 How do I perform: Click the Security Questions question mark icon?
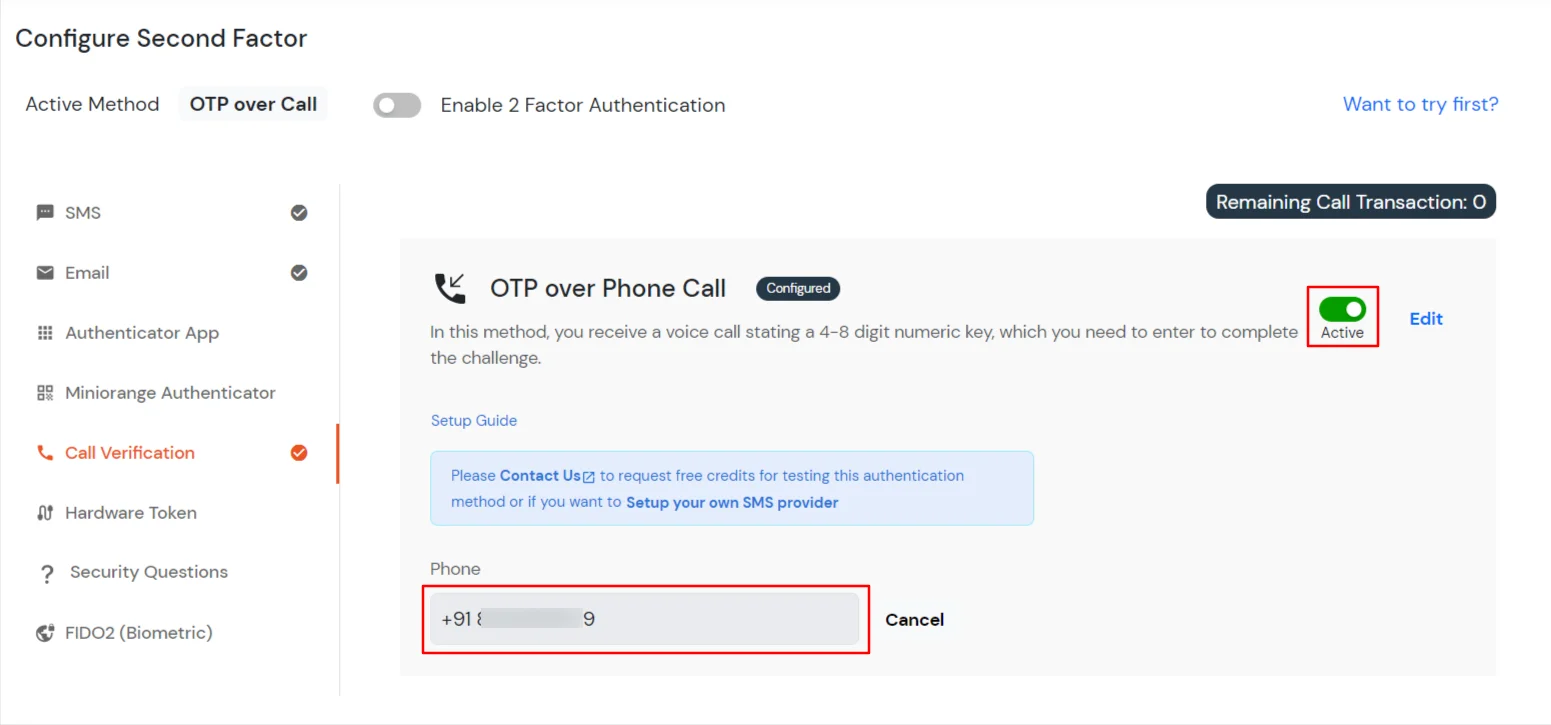pos(46,571)
